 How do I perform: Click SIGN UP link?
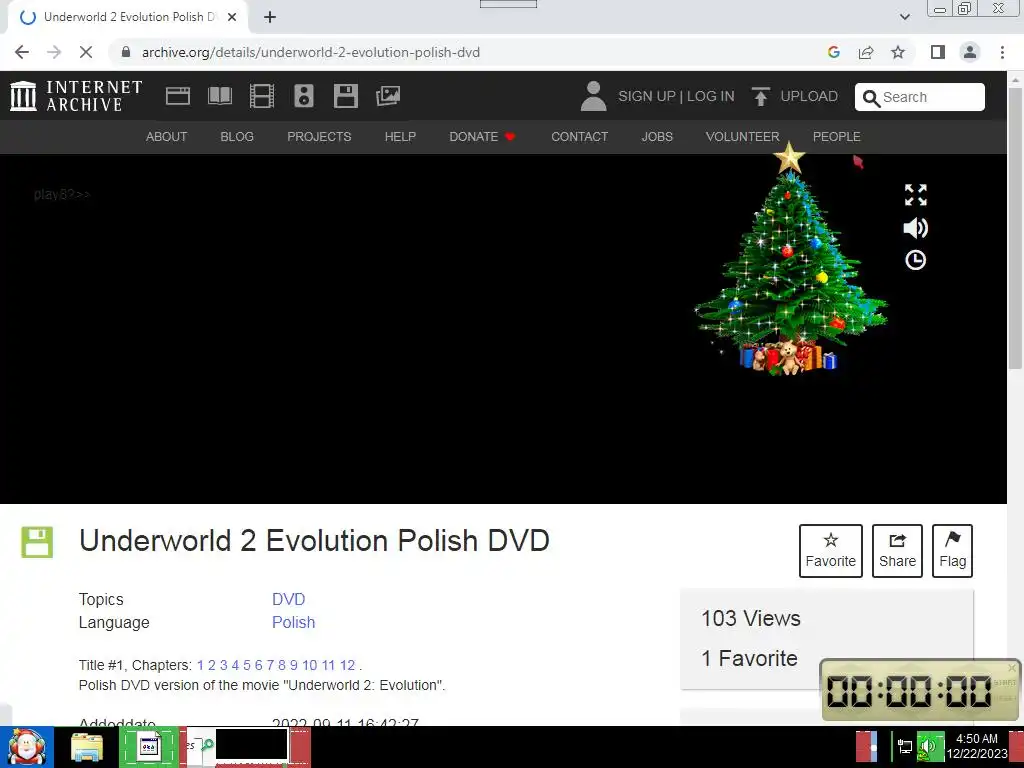[x=647, y=96]
